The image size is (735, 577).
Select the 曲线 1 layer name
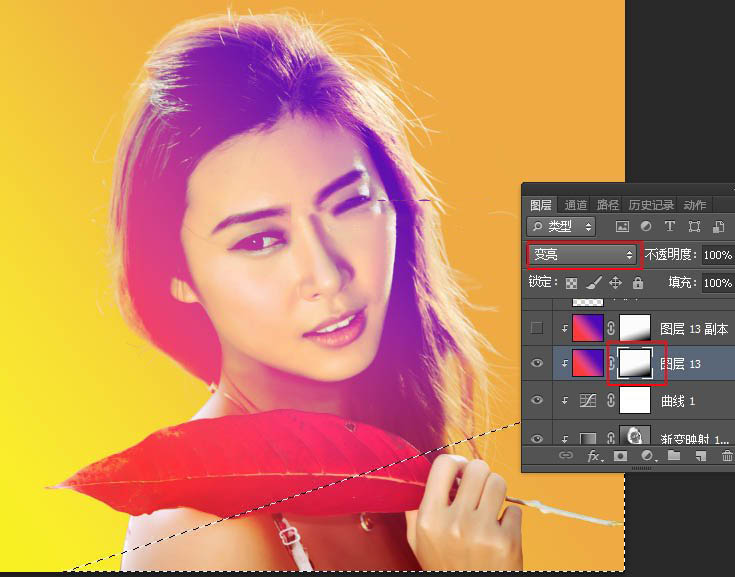click(678, 401)
